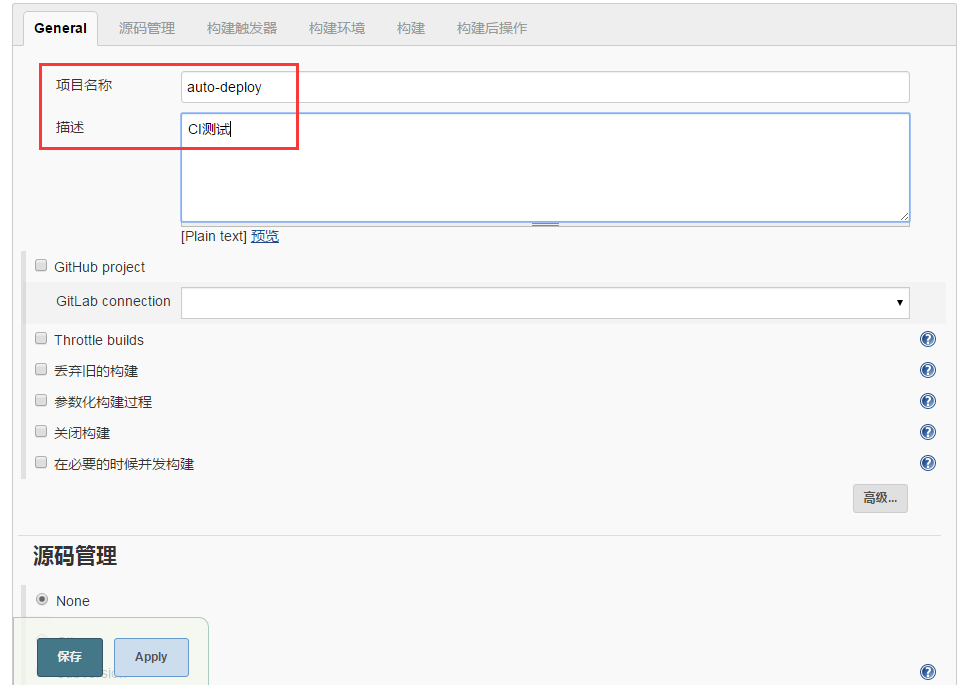Screen dimensions: 967x685
Task: Open help for Throttle builds
Action: tap(928, 339)
